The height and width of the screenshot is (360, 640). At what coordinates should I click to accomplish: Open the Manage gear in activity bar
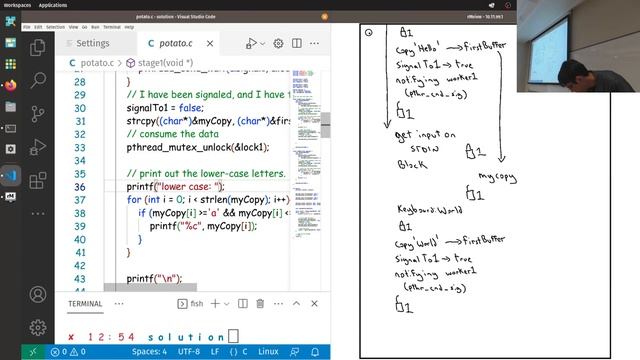coord(38,327)
